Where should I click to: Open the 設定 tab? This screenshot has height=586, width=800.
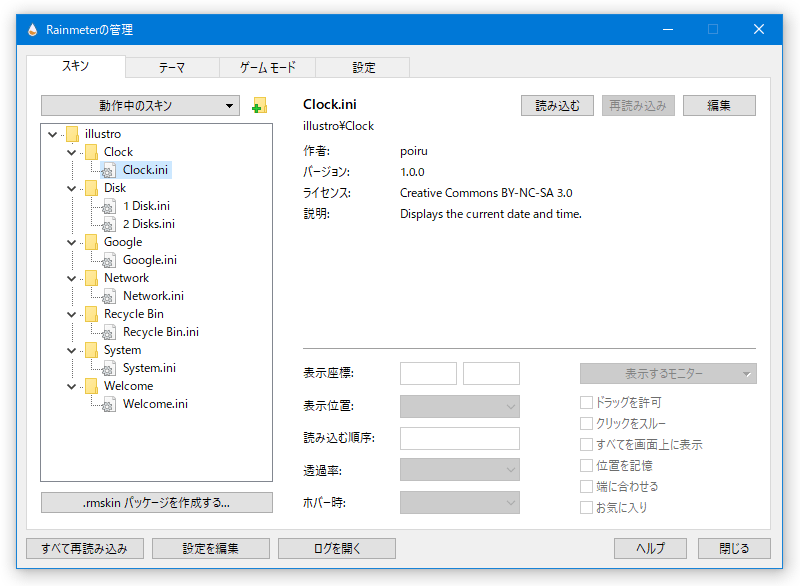pyautogui.click(x=363, y=67)
